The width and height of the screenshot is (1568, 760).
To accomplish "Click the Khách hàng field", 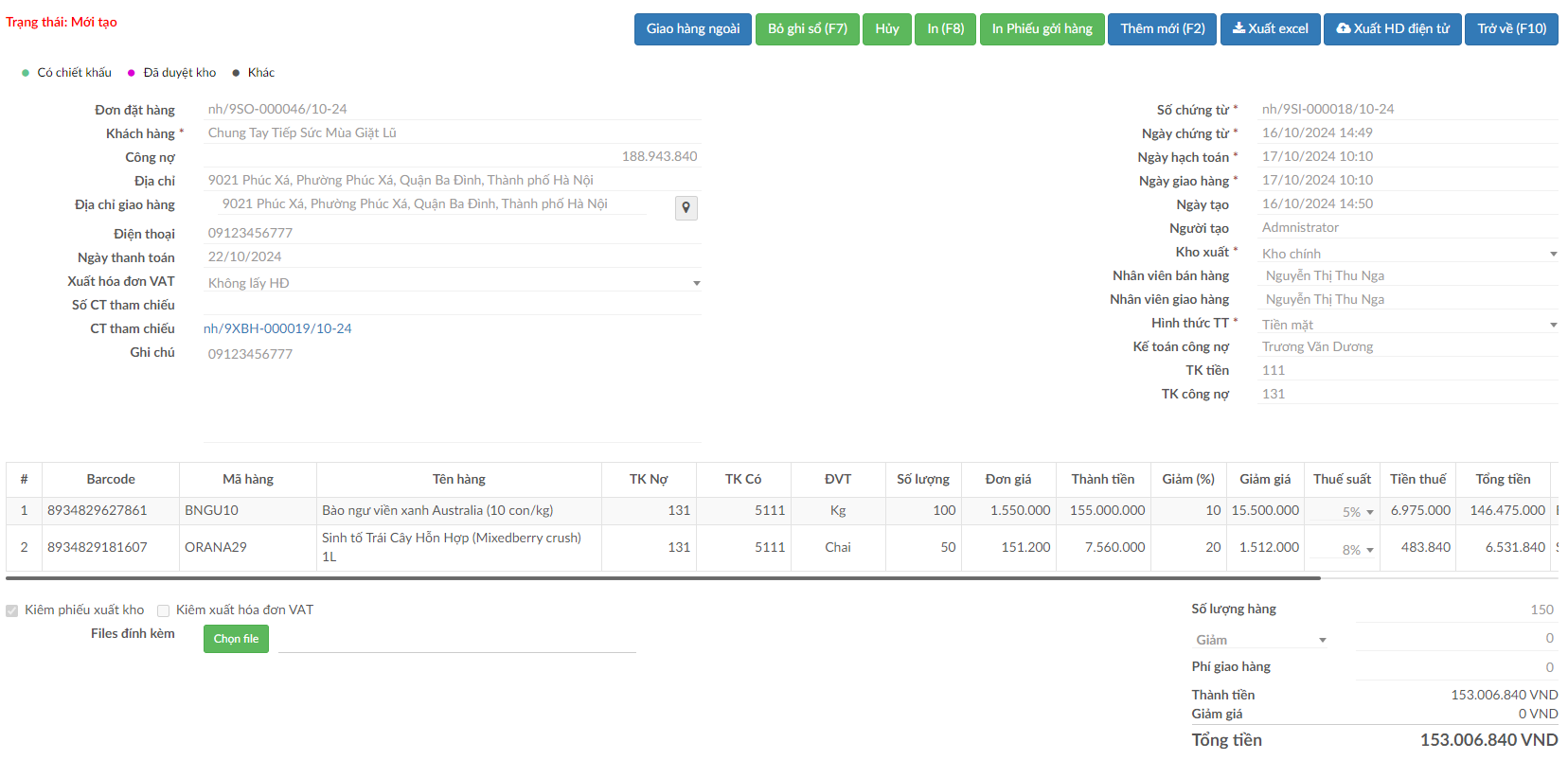I will click(x=453, y=133).
